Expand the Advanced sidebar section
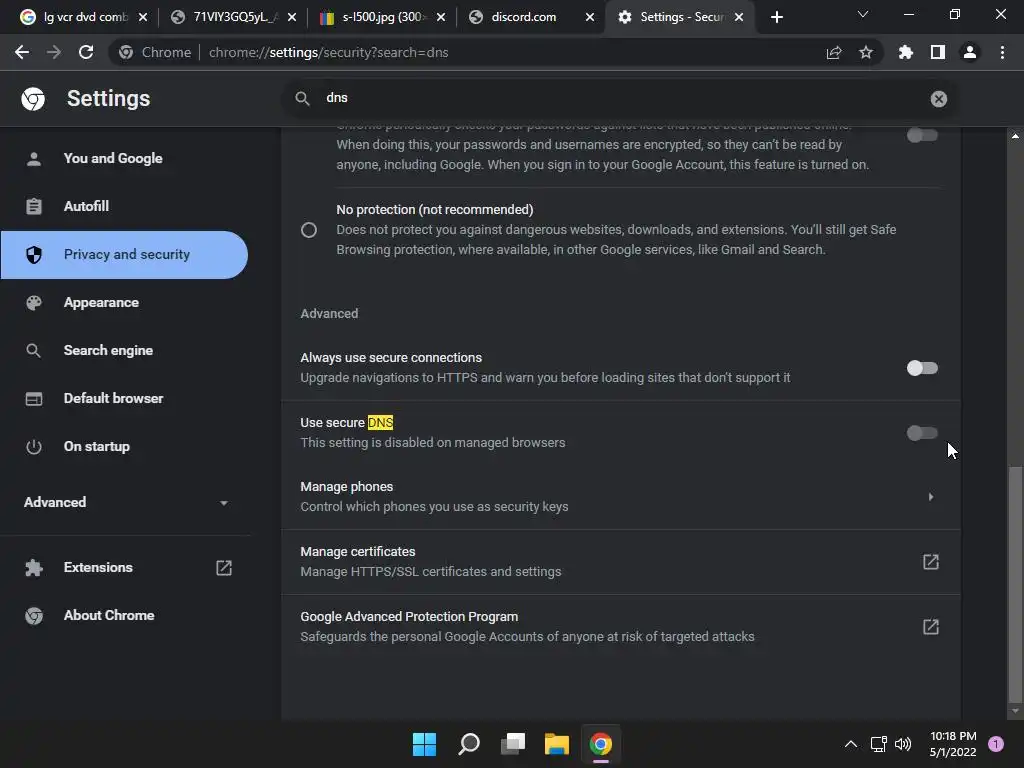Screen dimensions: 1024x768 point(126,502)
